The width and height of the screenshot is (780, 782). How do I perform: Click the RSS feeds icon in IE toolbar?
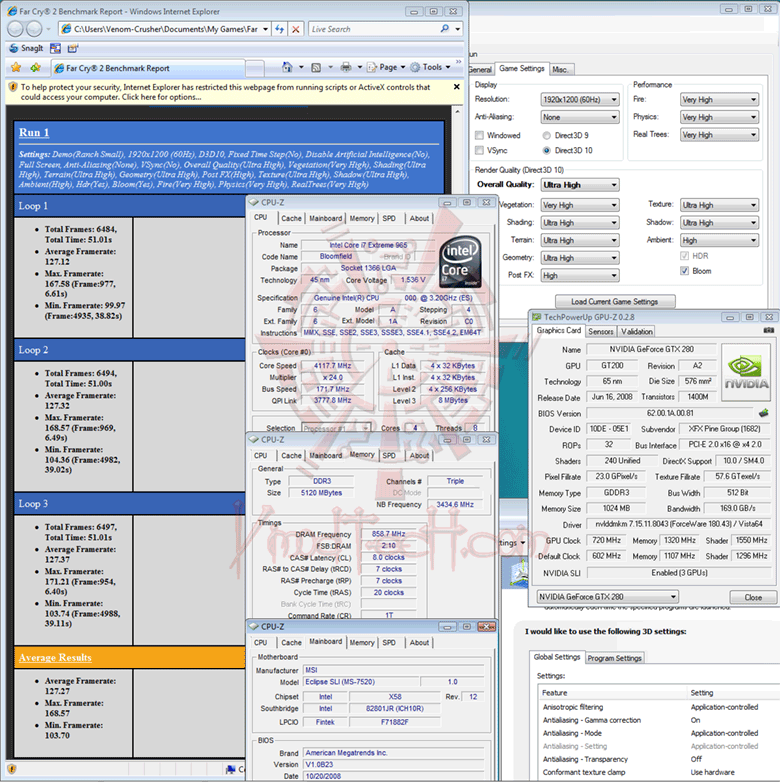[316, 67]
